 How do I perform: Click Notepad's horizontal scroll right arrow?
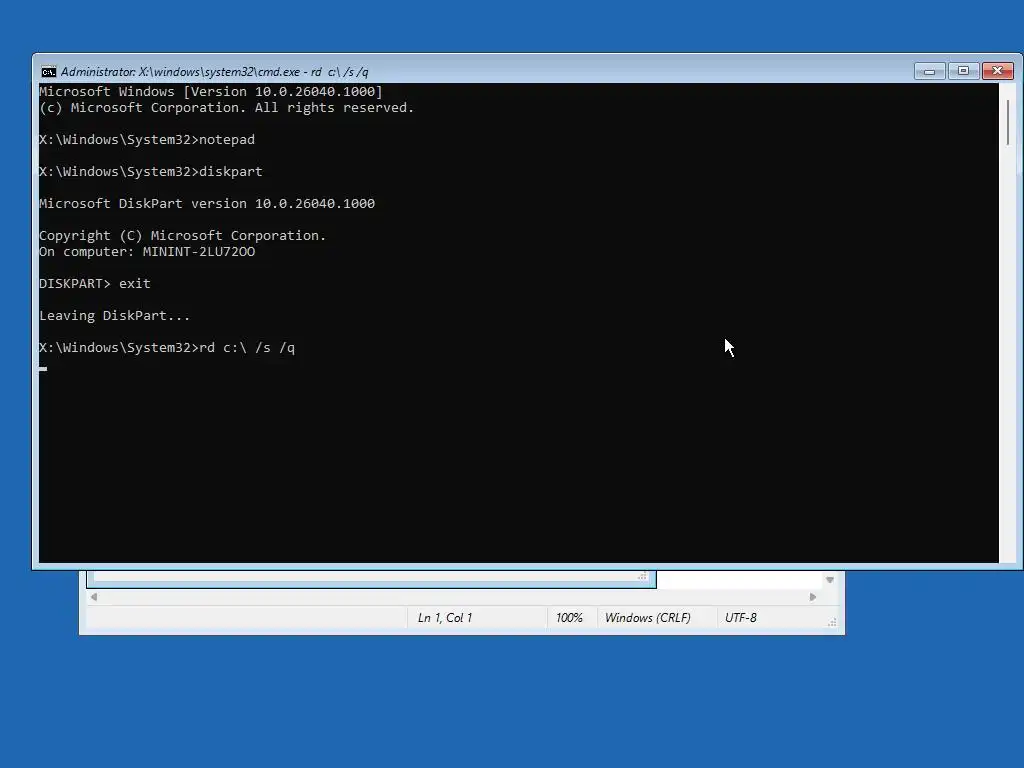813,597
